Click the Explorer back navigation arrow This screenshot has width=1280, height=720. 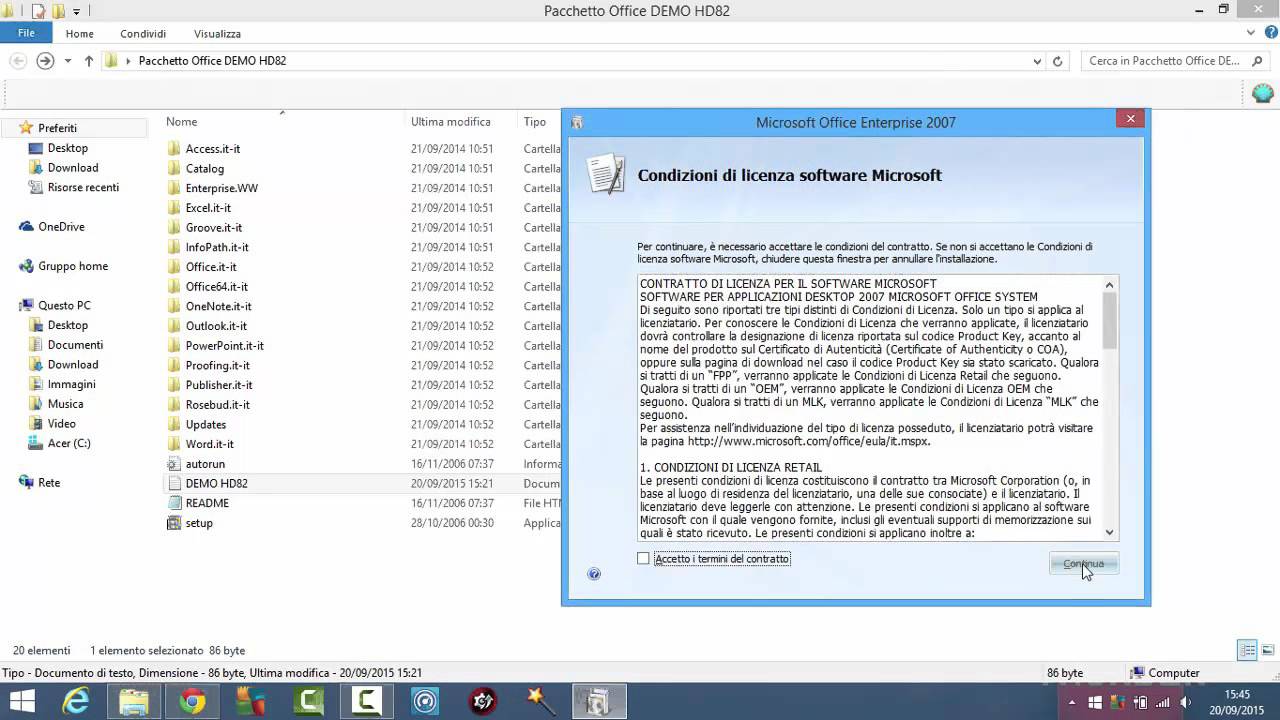point(18,61)
